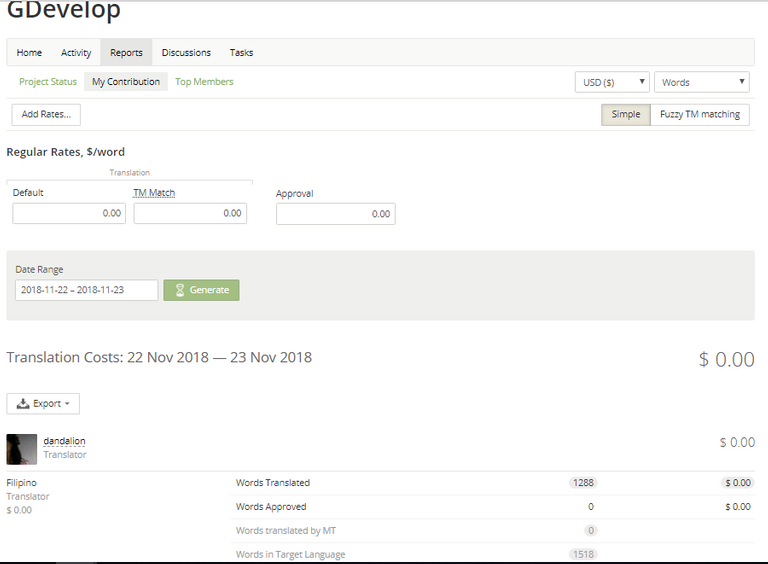The width and height of the screenshot is (768, 564).
Task: Switch to the Activity tab
Action: click(76, 53)
